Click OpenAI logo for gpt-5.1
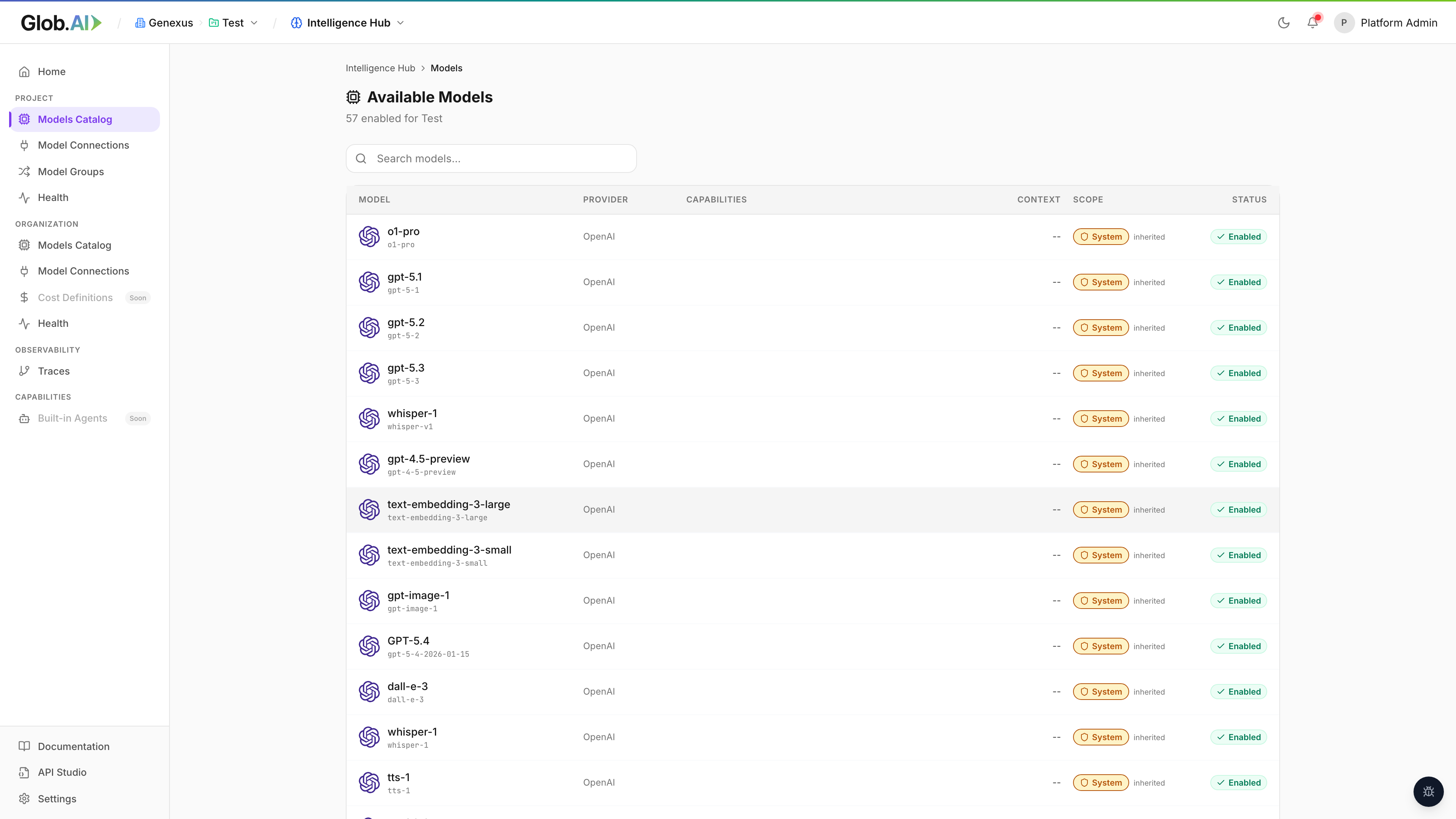 pyautogui.click(x=369, y=282)
